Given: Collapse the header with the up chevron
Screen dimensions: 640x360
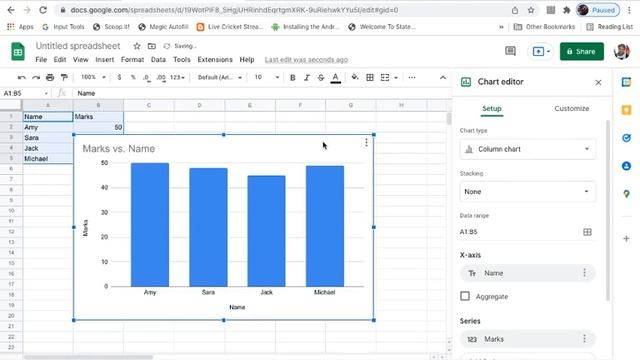Looking at the screenshot, I should (443, 77).
